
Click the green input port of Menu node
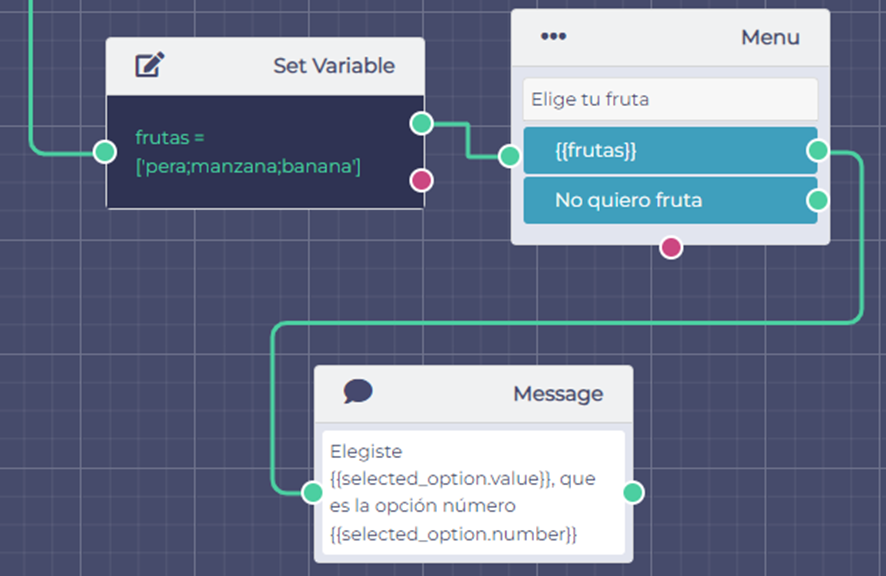[x=510, y=155]
